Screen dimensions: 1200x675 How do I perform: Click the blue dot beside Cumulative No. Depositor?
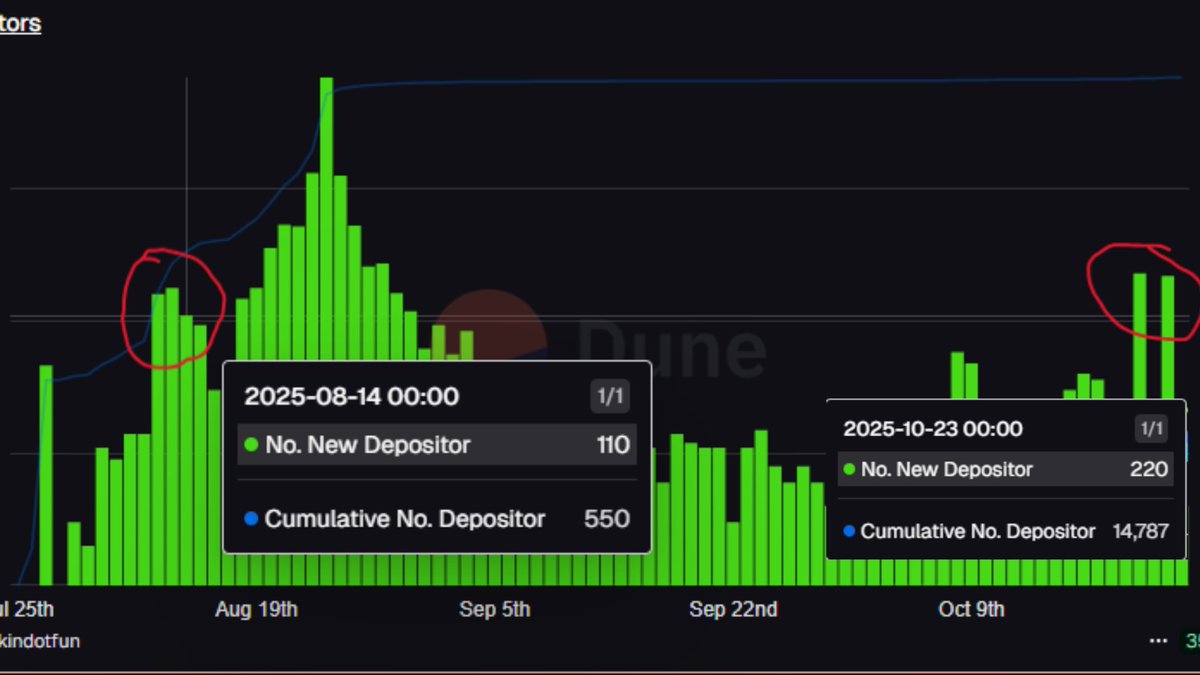251,518
